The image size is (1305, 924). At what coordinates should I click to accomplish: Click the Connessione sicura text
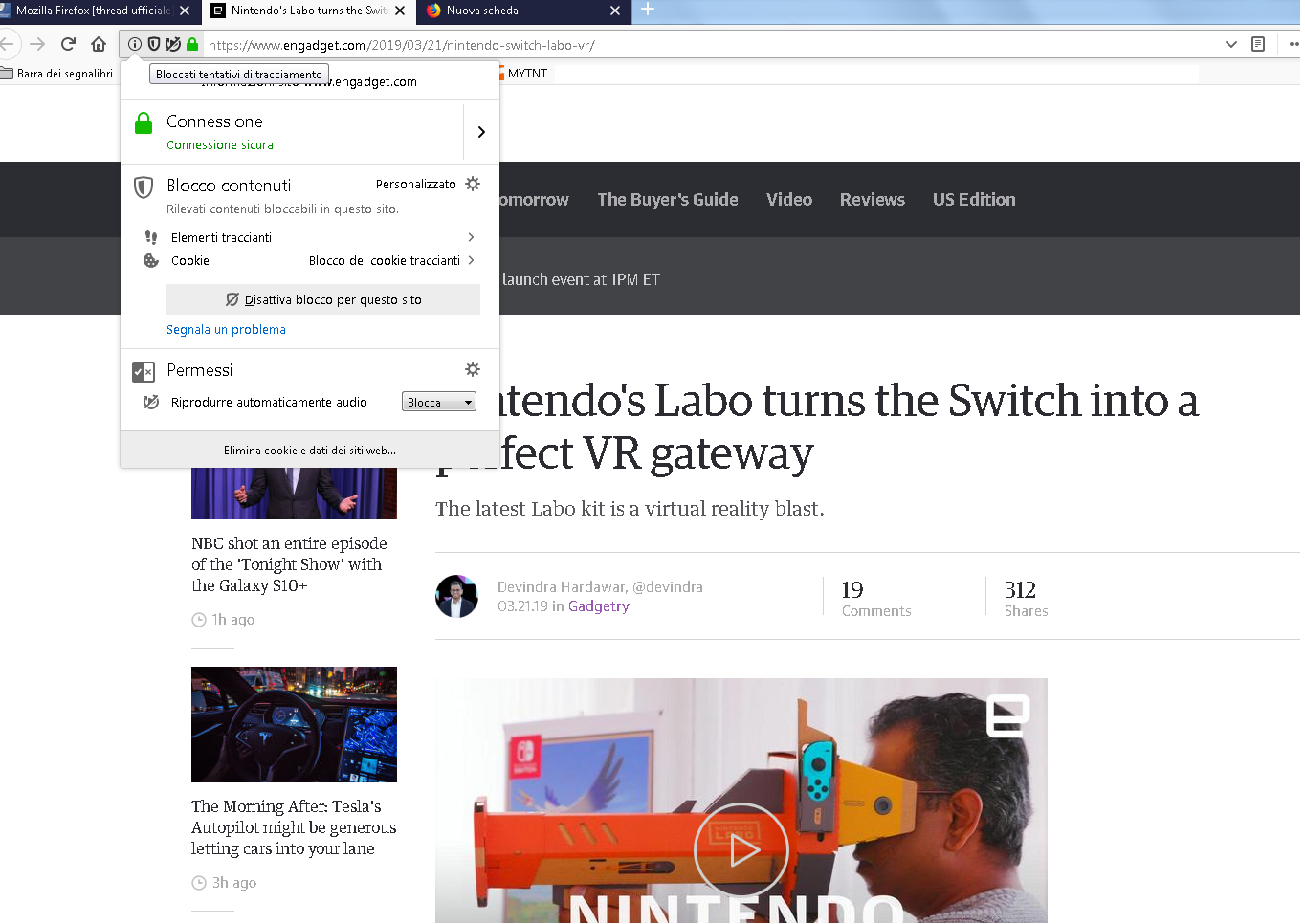220,144
